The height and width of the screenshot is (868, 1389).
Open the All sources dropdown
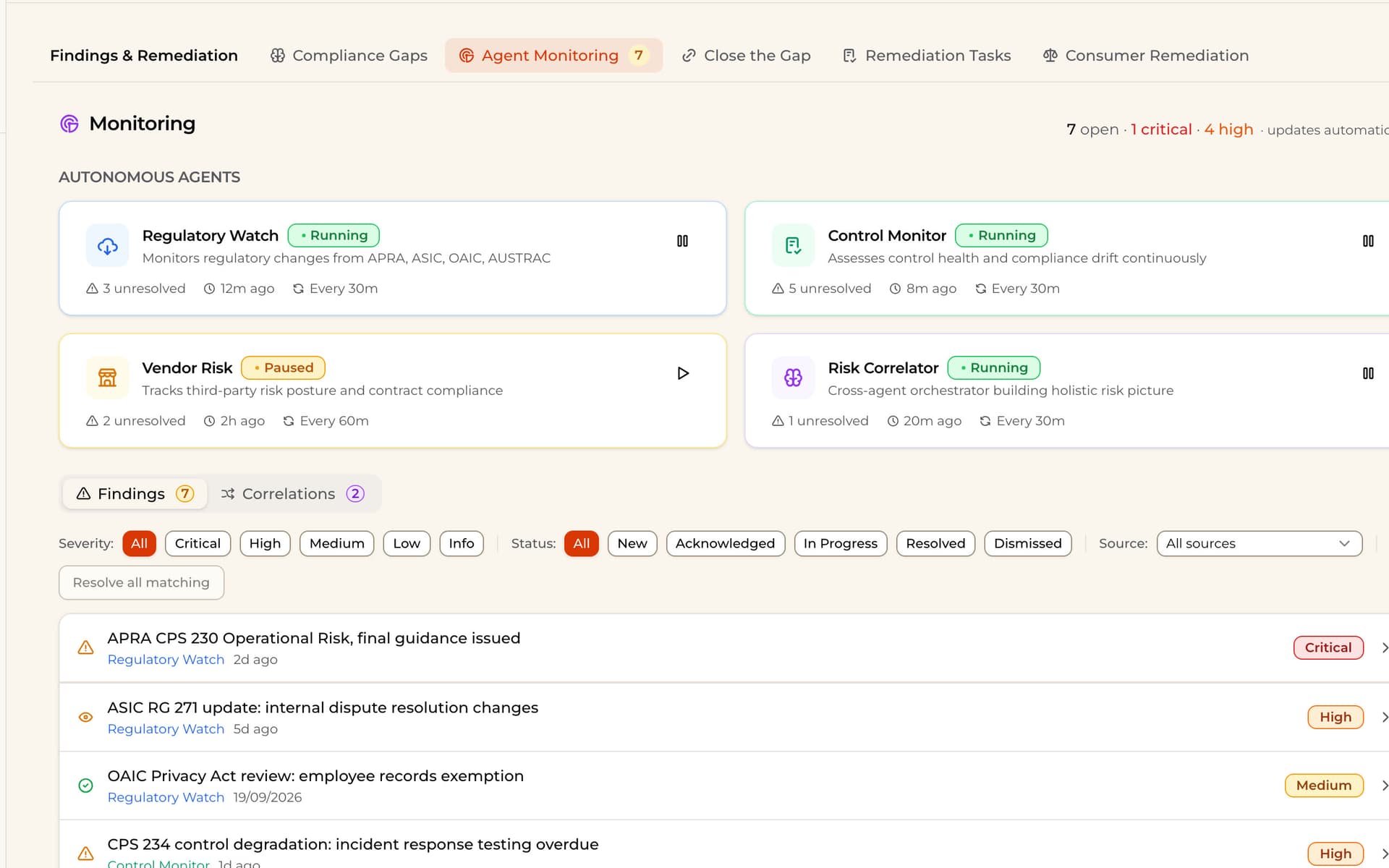[x=1260, y=543]
